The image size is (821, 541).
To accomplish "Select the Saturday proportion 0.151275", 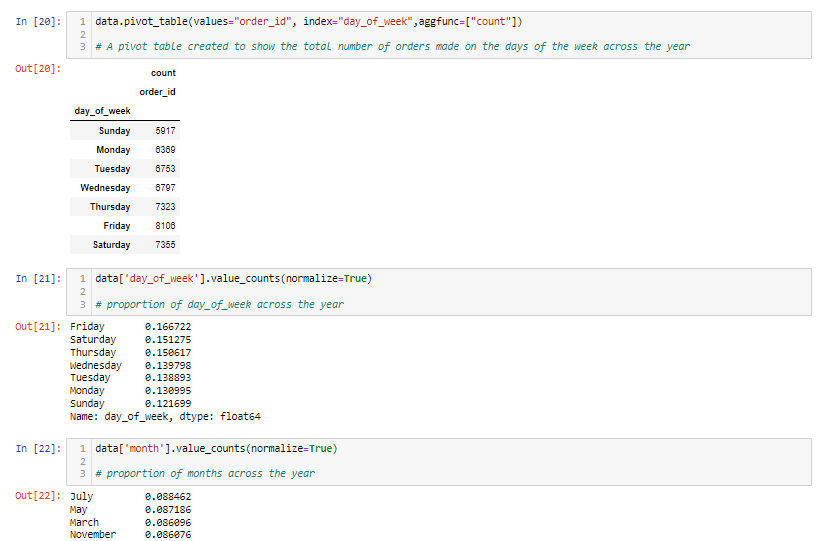I will click(x=168, y=339).
